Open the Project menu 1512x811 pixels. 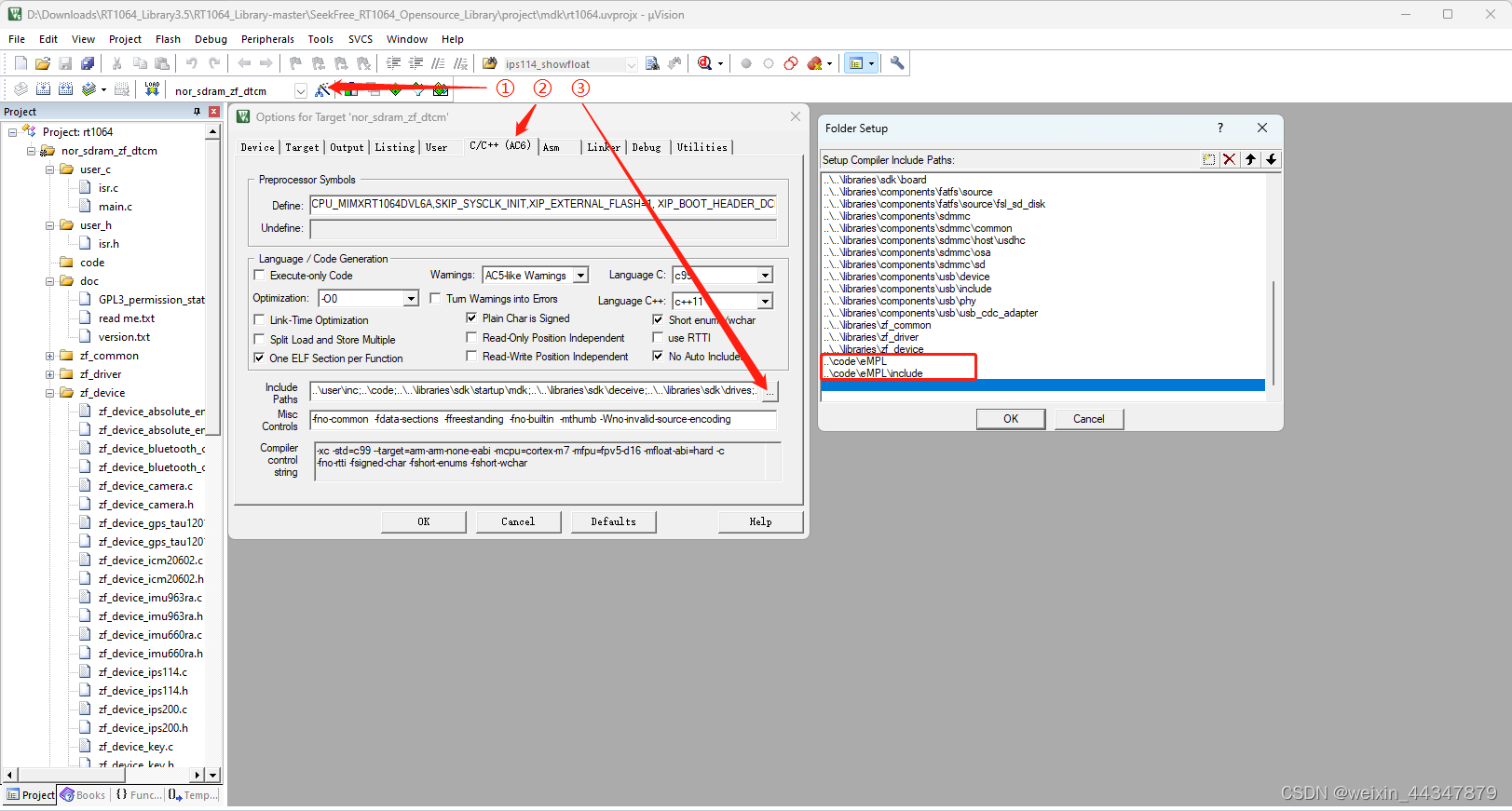click(x=125, y=39)
